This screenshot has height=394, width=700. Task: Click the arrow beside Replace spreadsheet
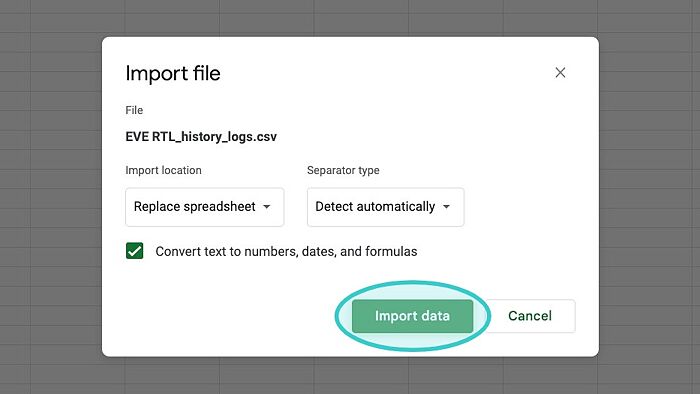pyautogui.click(x=267, y=207)
